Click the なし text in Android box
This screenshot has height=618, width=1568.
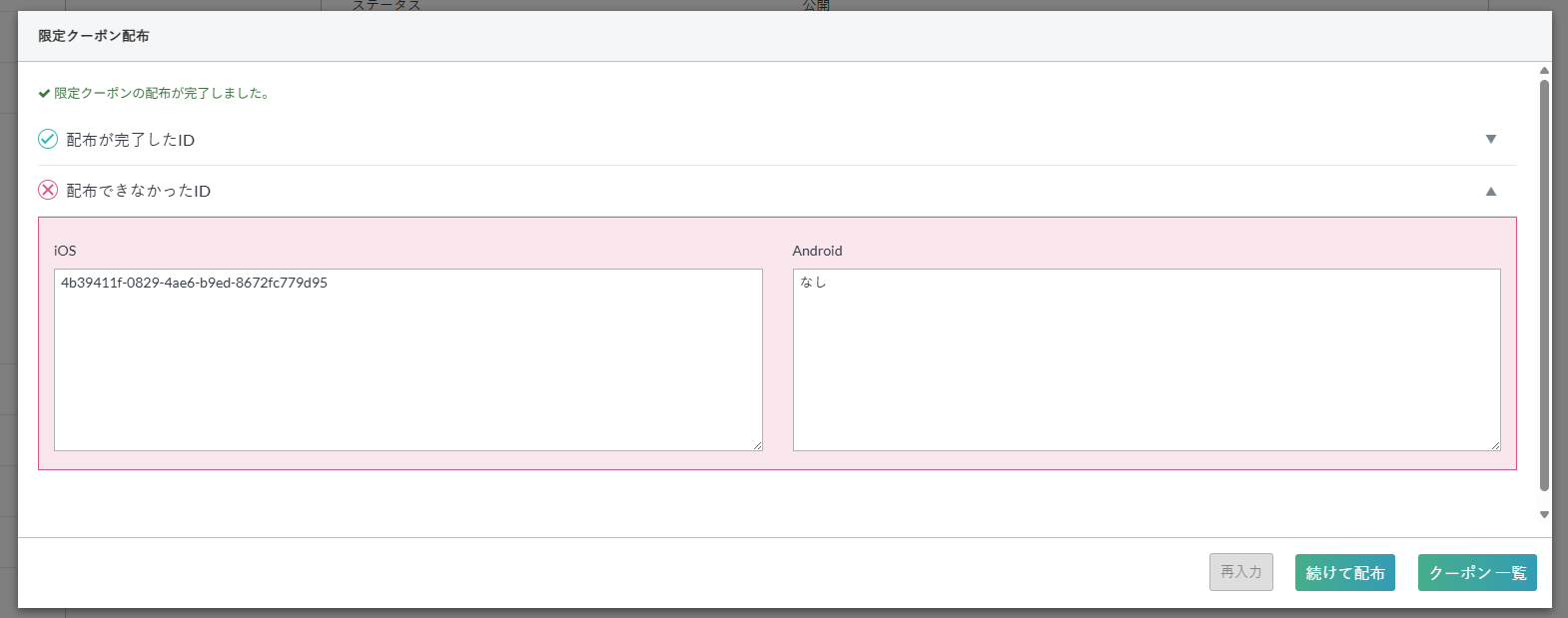[813, 283]
